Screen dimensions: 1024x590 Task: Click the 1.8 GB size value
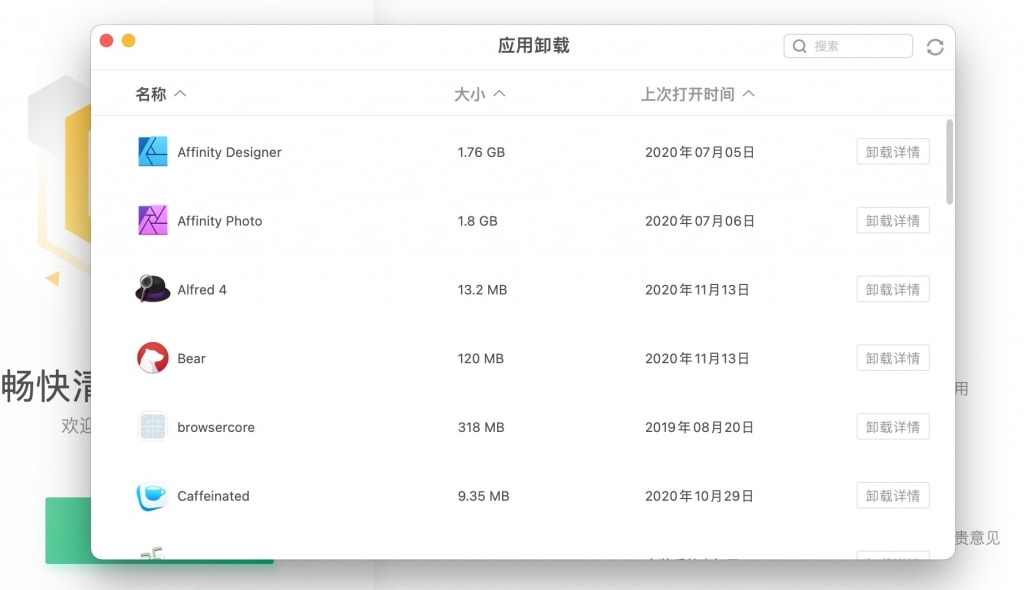[477, 221]
